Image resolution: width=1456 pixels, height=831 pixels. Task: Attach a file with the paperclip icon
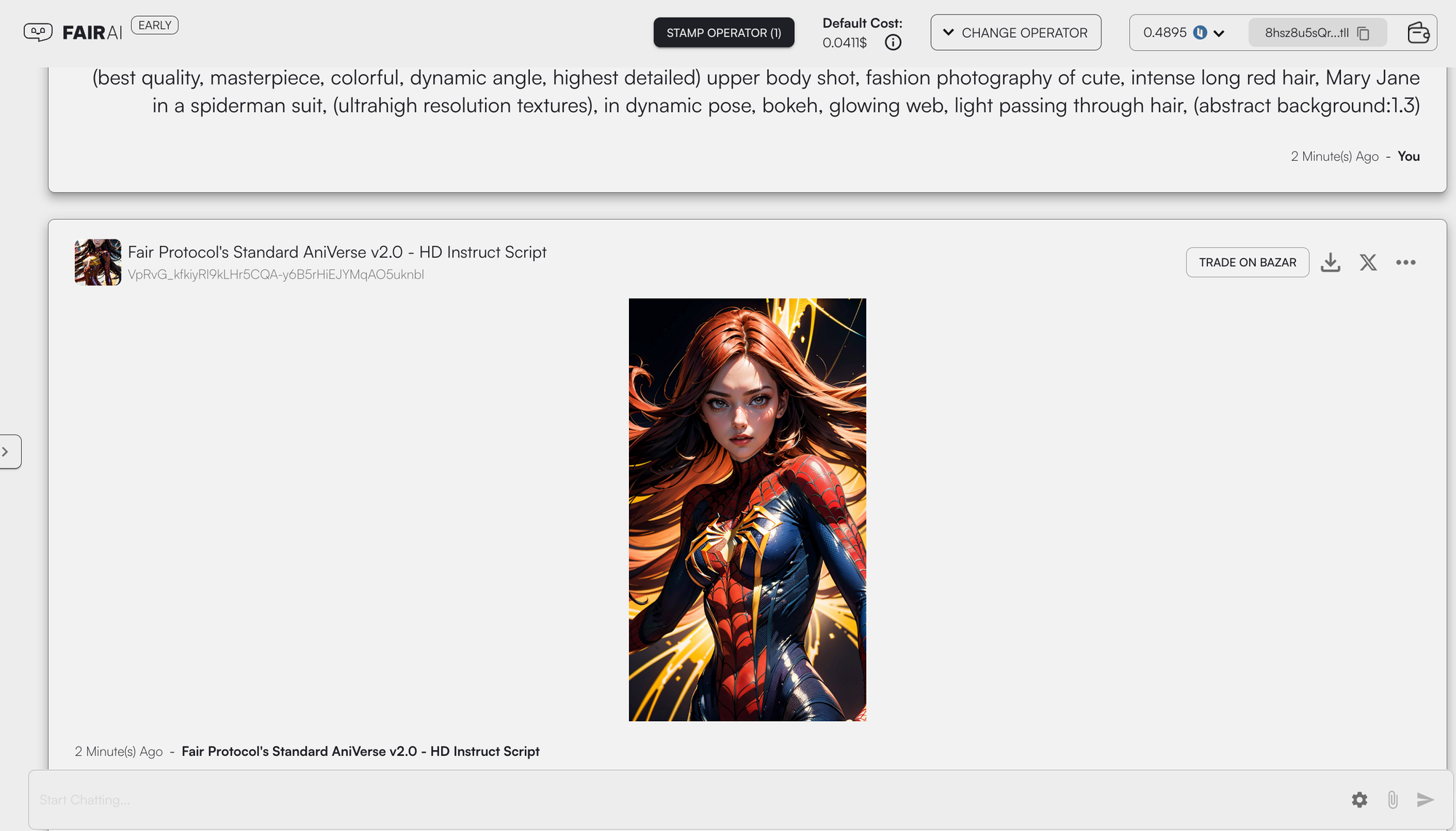pyautogui.click(x=1393, y=800)
